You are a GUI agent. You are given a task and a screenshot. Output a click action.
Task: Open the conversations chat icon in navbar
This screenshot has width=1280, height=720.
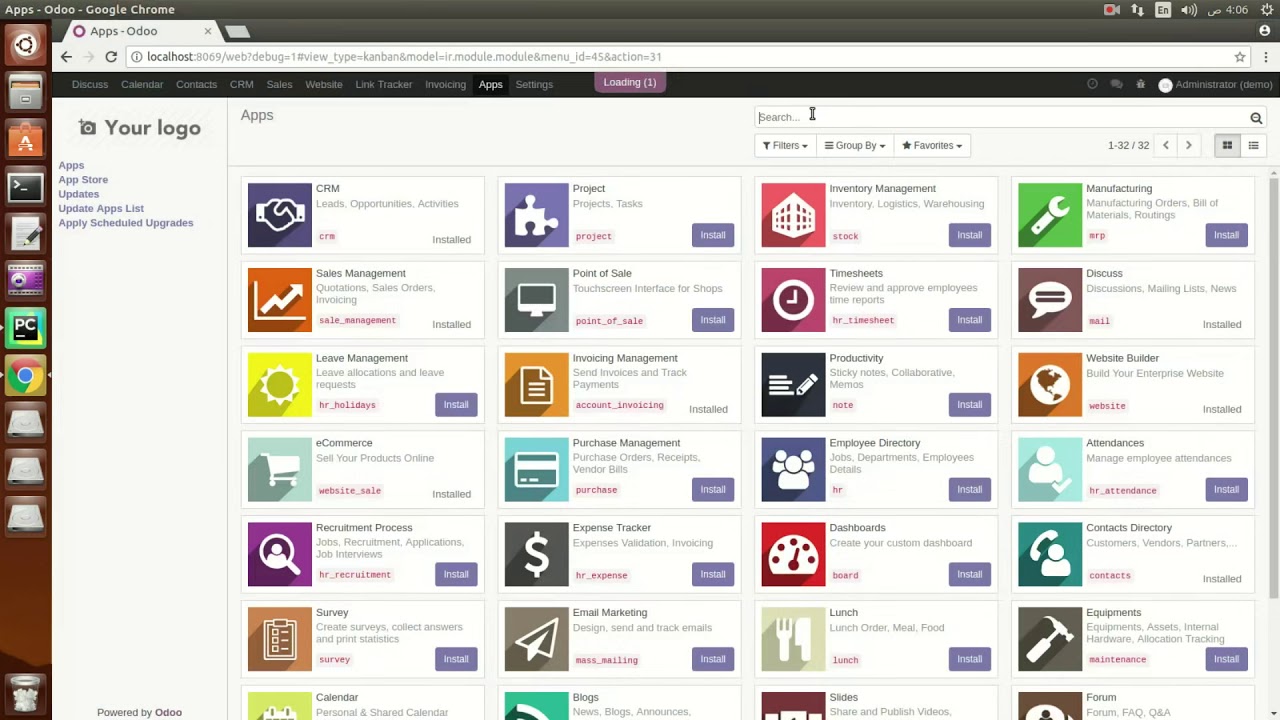(x=1116, y=85)
